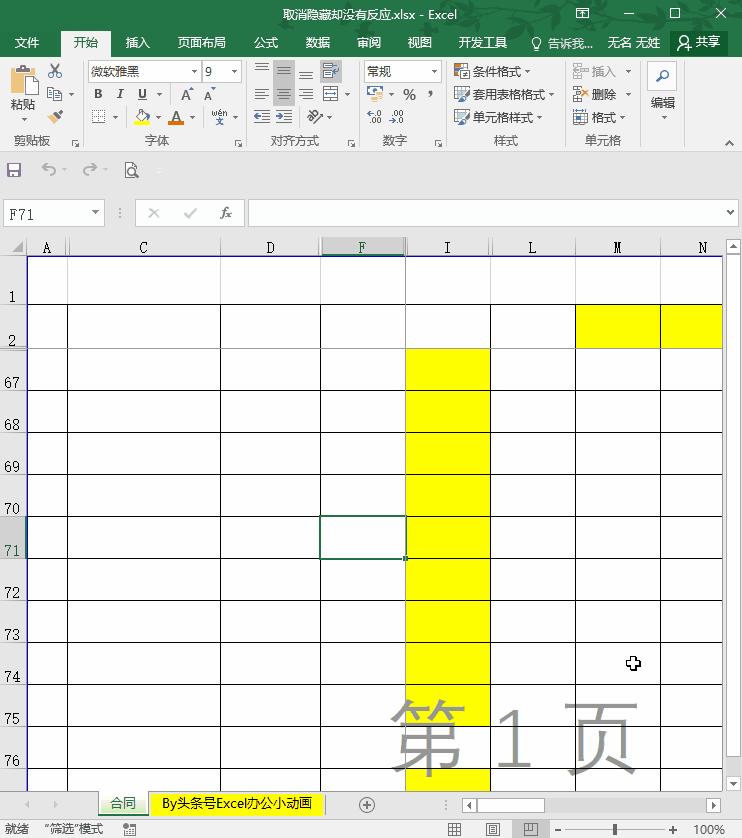This screenshot has height=838, width=742.
Task: Add a new sheet with plus button
Action: (x=367, y=805)
